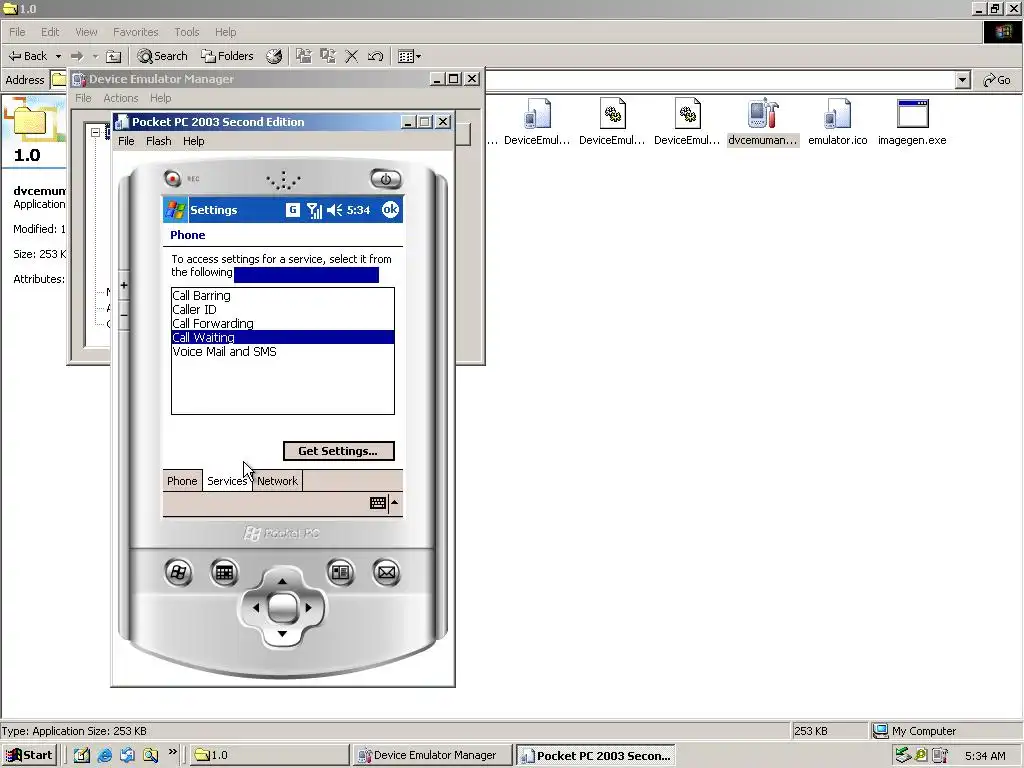Open the emulator File menu
Screen dimensions: 1024x768
(126, 141)
